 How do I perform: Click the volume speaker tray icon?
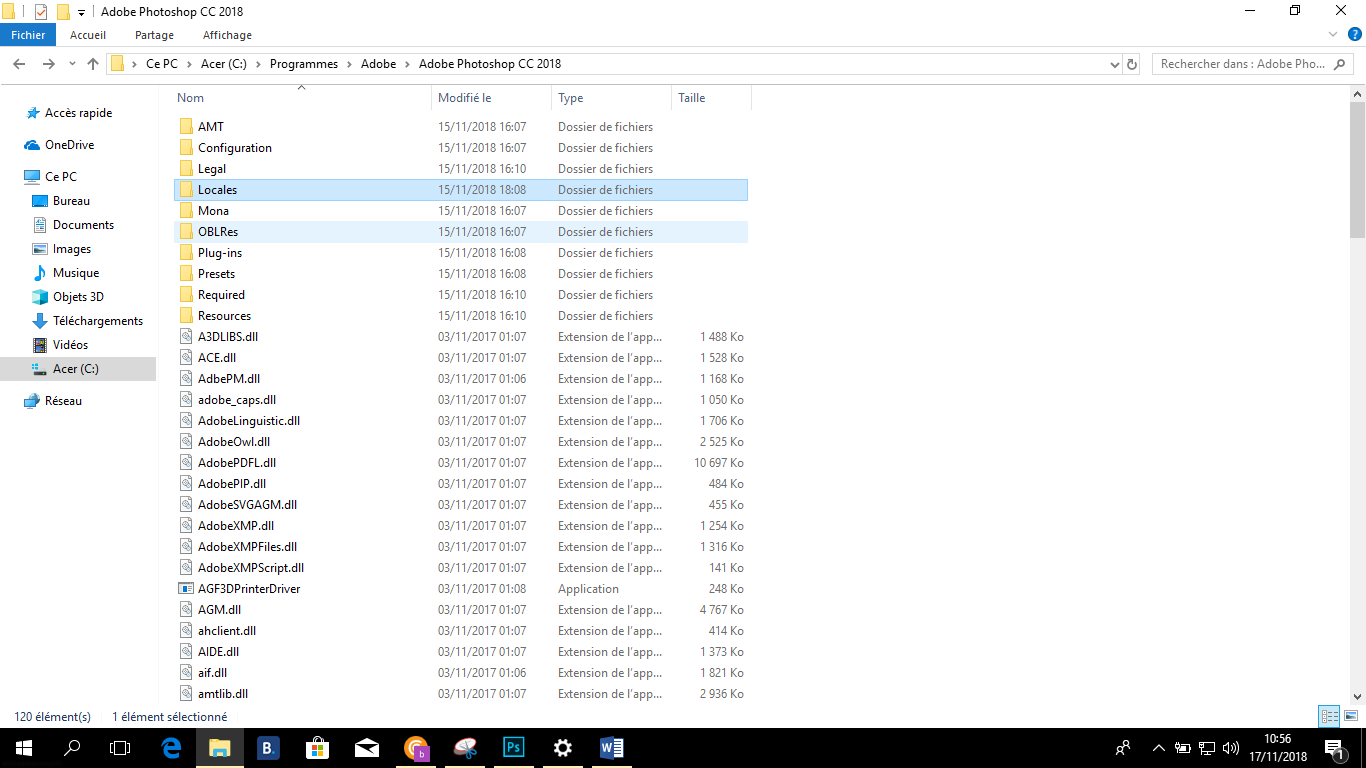pyautogui.click(x=1230, y=748)
